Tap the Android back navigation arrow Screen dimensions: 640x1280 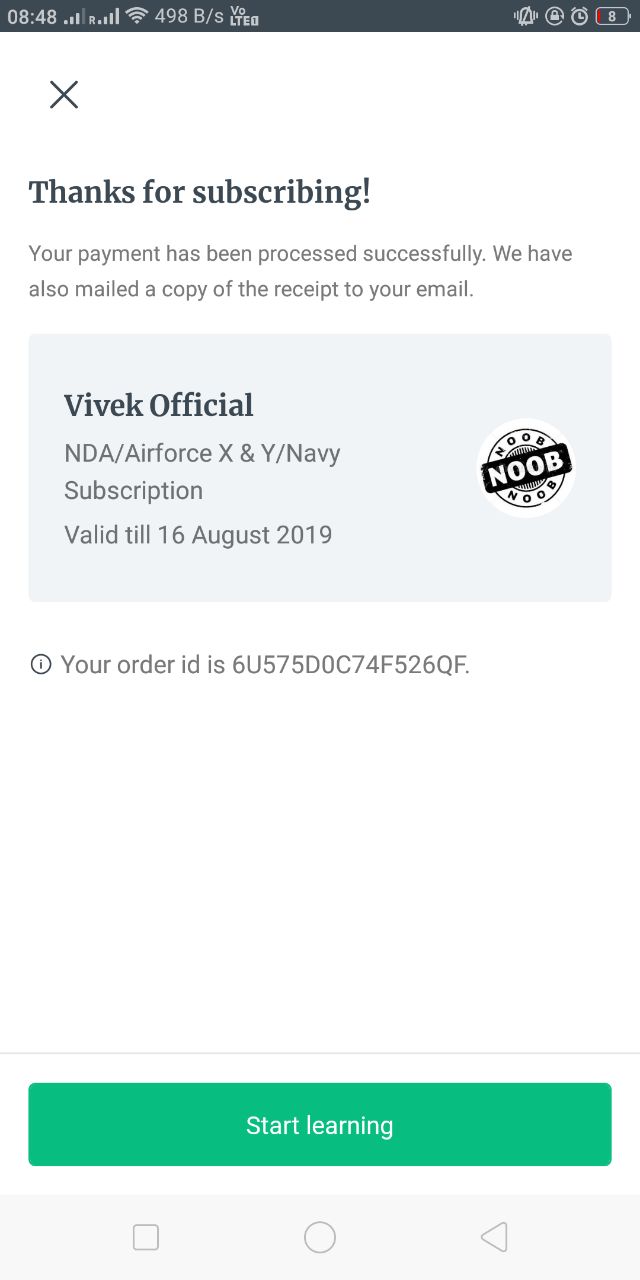pyautogui.click(x=494, y=1237)
